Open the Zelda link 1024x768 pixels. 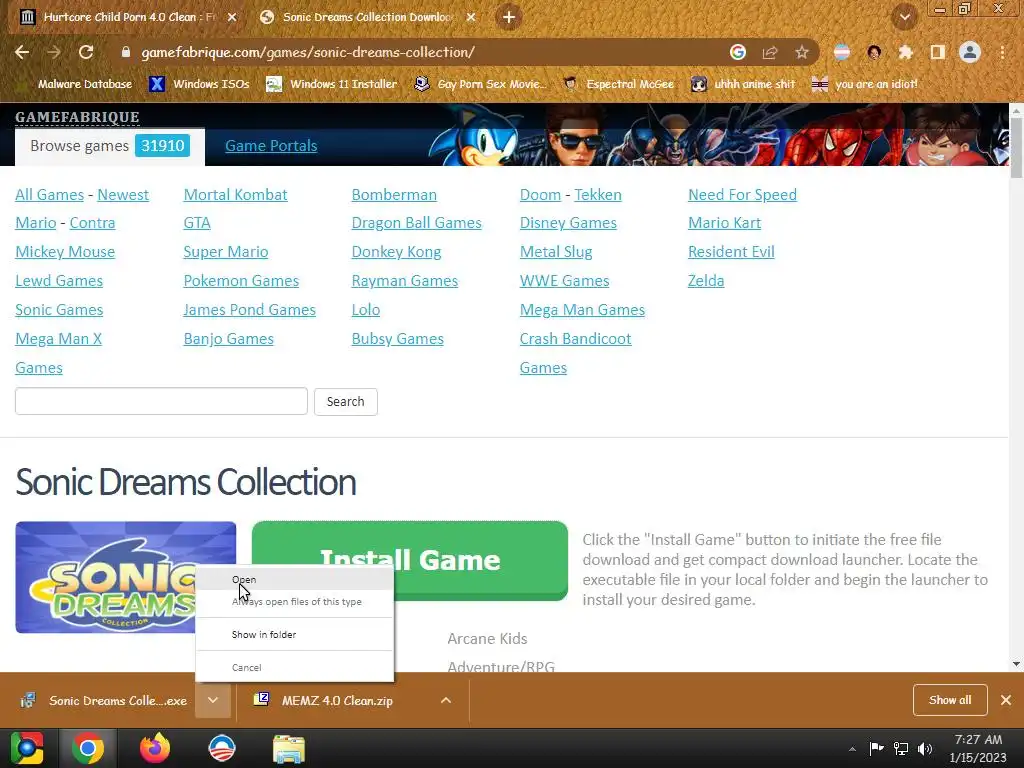click(706, 281)
